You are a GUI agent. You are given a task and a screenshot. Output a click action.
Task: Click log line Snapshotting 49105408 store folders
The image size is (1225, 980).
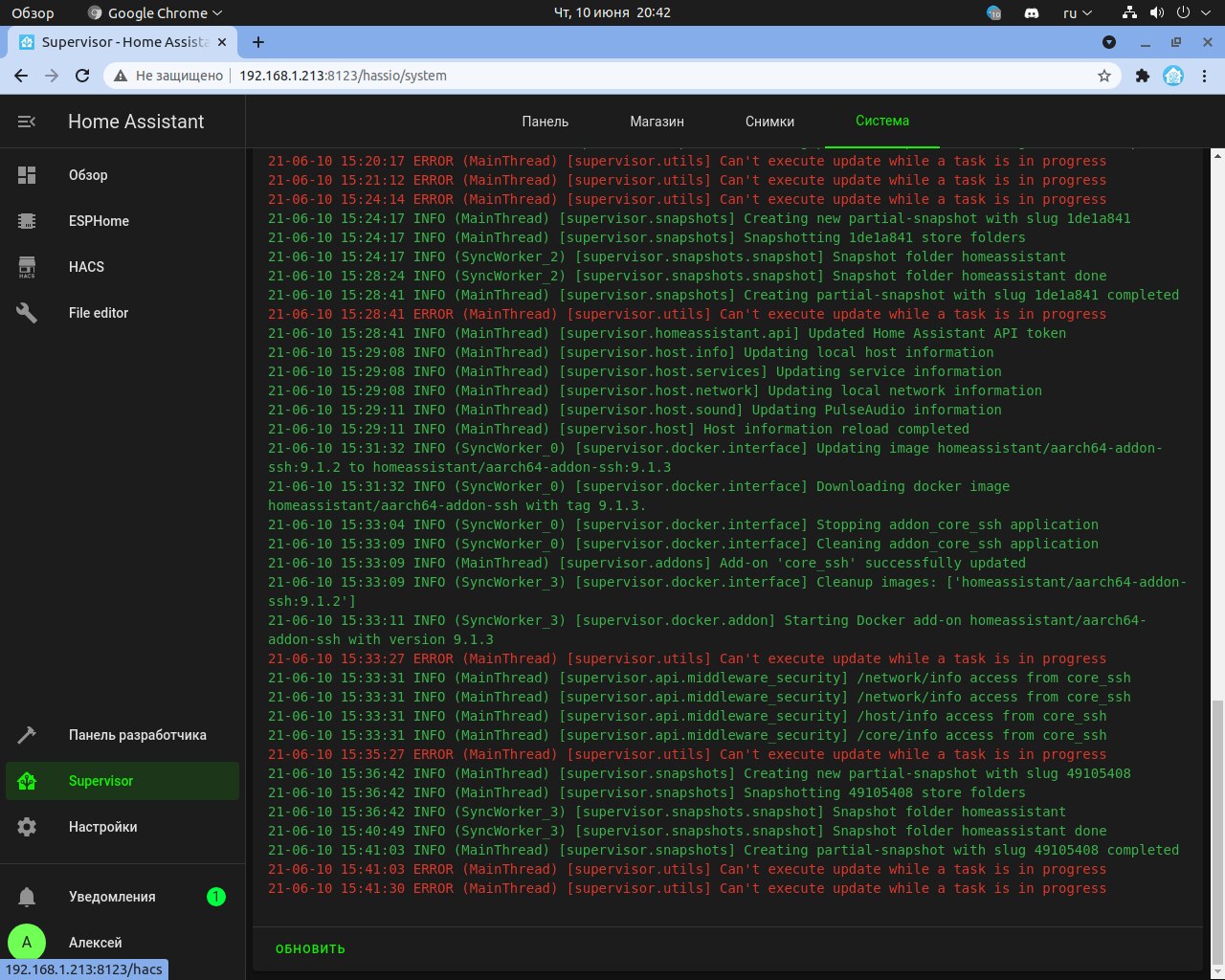coord(647,792)
